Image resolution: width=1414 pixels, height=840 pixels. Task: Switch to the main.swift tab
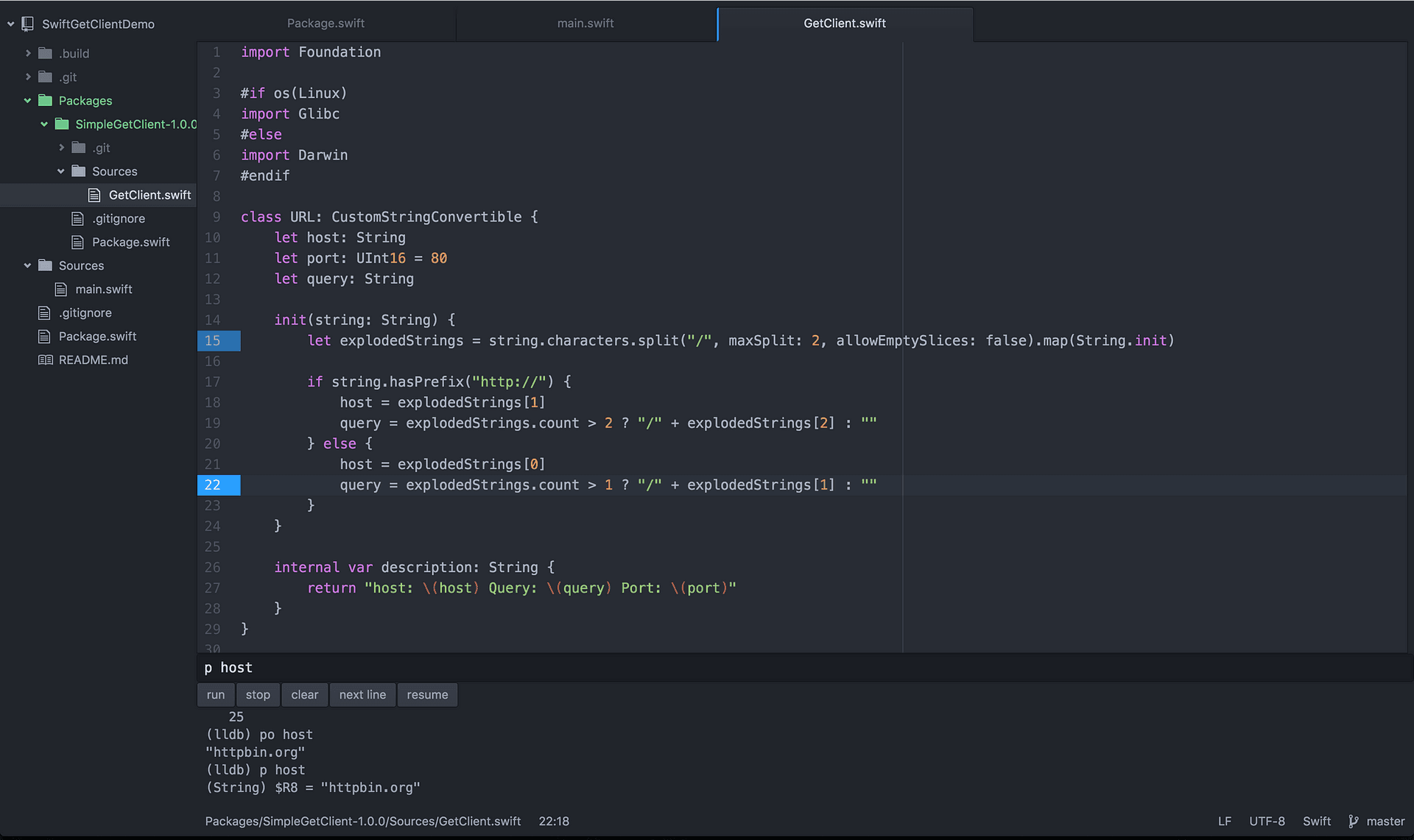click(585, 24)
